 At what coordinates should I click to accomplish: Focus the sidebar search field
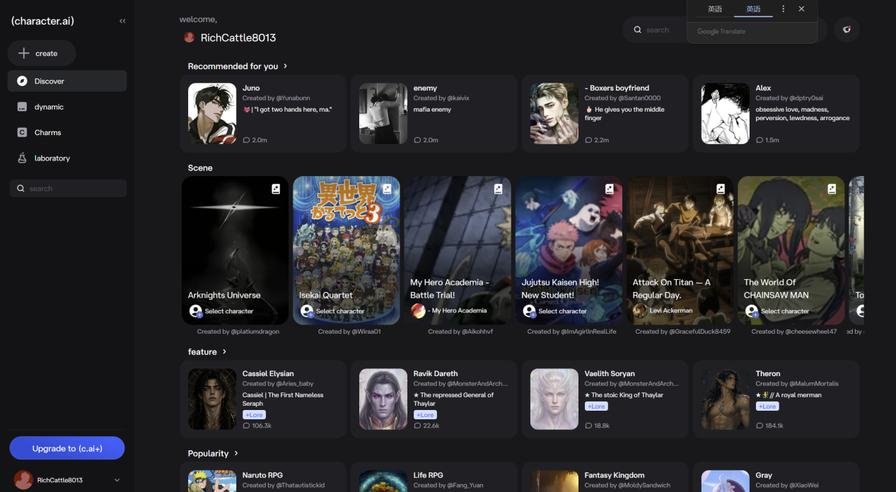click(68, 188)
